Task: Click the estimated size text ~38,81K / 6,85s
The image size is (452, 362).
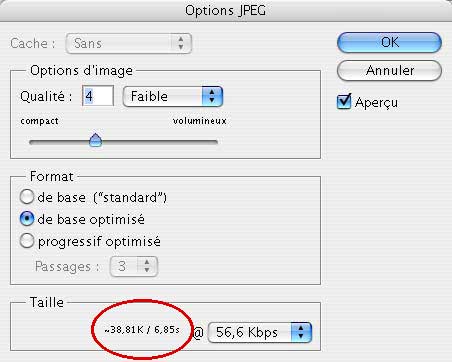Action: (142, 330)
